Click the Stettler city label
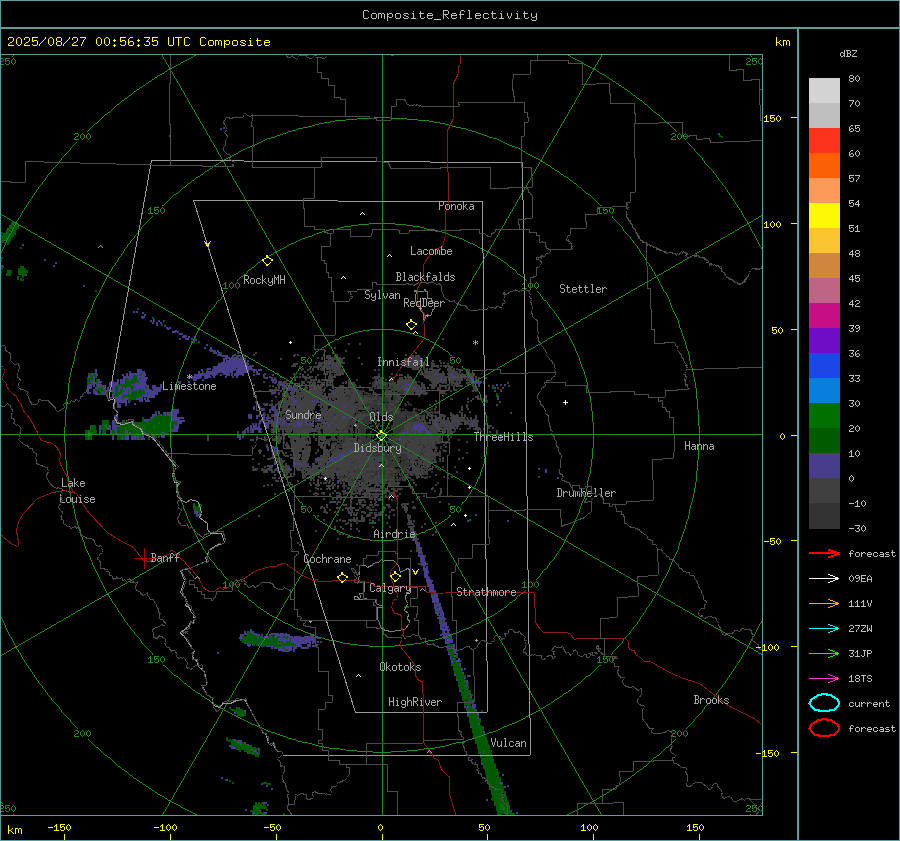 (x=583, y=289)
